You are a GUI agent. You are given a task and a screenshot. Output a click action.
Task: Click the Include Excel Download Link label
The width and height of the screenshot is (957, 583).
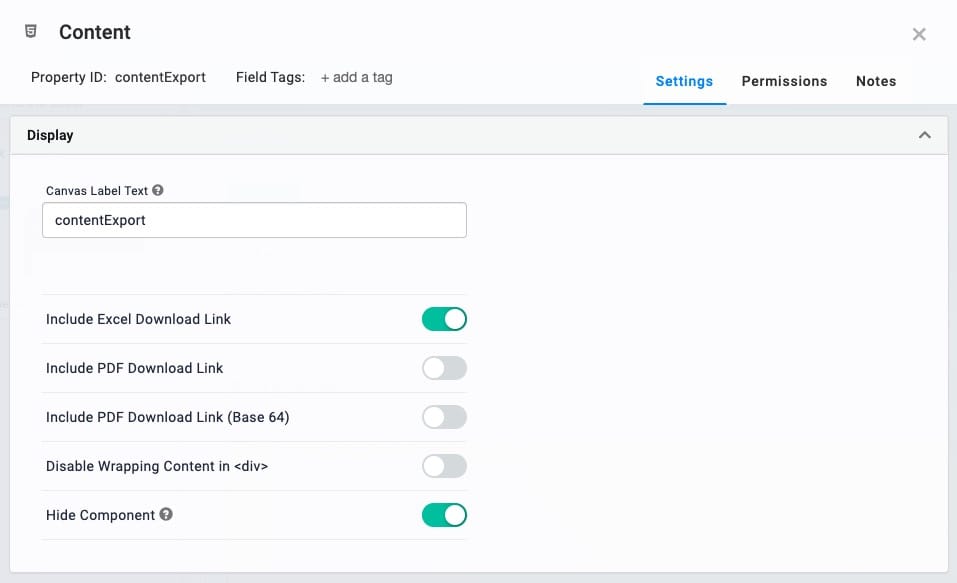(139, 319)
